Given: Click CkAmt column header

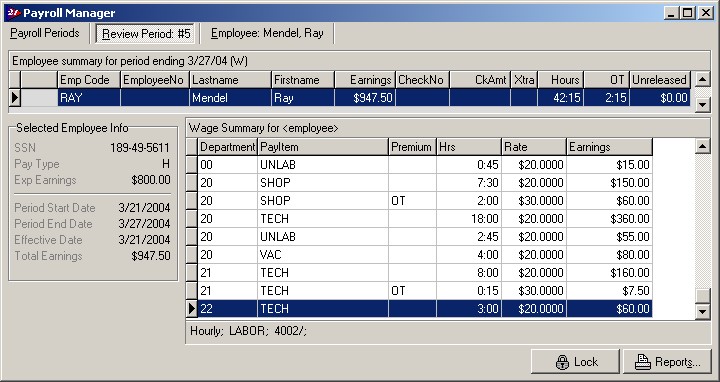Looking at the screenshot, I should [480, 80].
